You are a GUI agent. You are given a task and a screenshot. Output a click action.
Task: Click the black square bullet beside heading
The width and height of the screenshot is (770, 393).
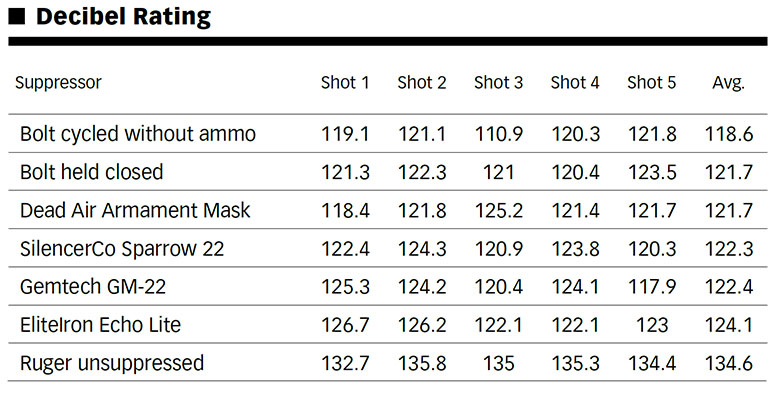[x=16, y=17]
